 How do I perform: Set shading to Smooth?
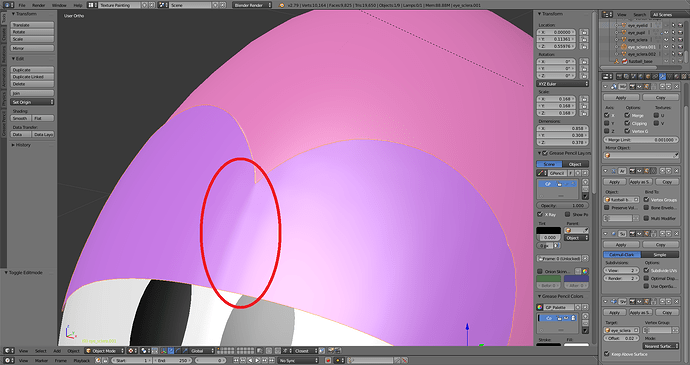tap(21, 118)
